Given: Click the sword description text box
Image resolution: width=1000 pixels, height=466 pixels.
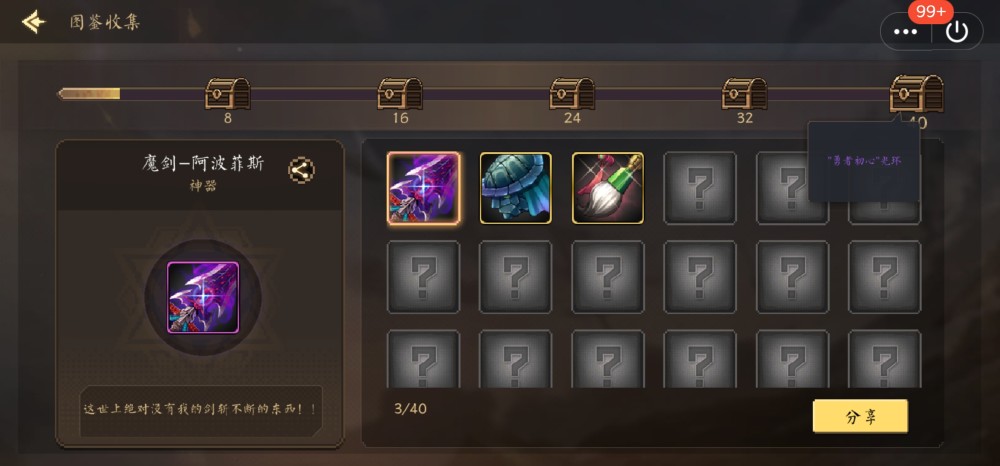Looking at the screenshot, I should 201,411.
